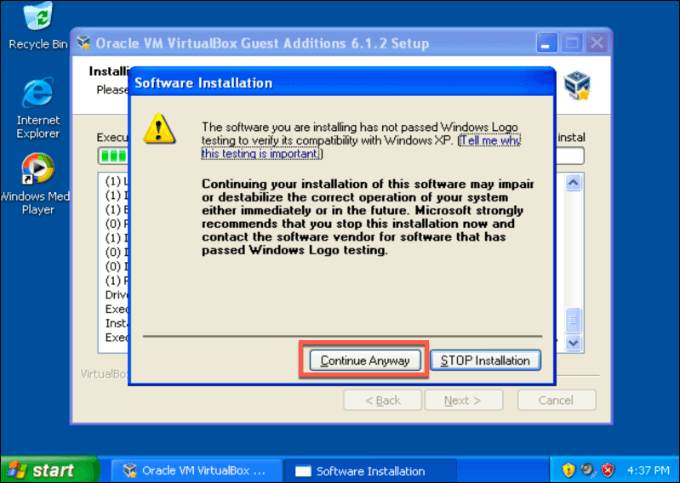Click scroll up arrow in setup log list
The height and width of the screenshot is (483, 680).
click(x=573, y=183)
